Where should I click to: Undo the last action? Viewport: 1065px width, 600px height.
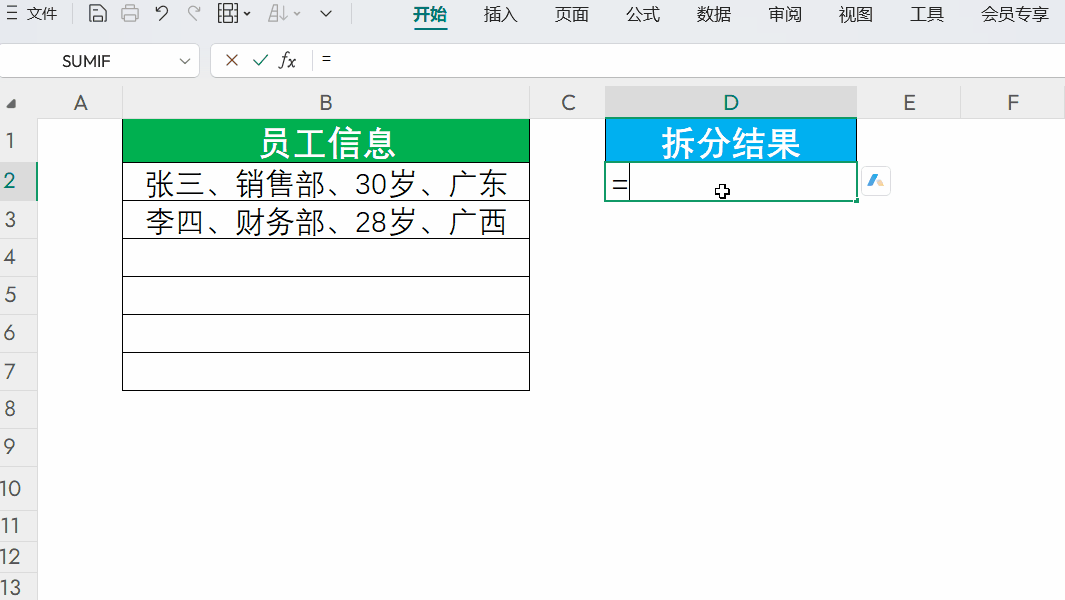click(162, 14)
